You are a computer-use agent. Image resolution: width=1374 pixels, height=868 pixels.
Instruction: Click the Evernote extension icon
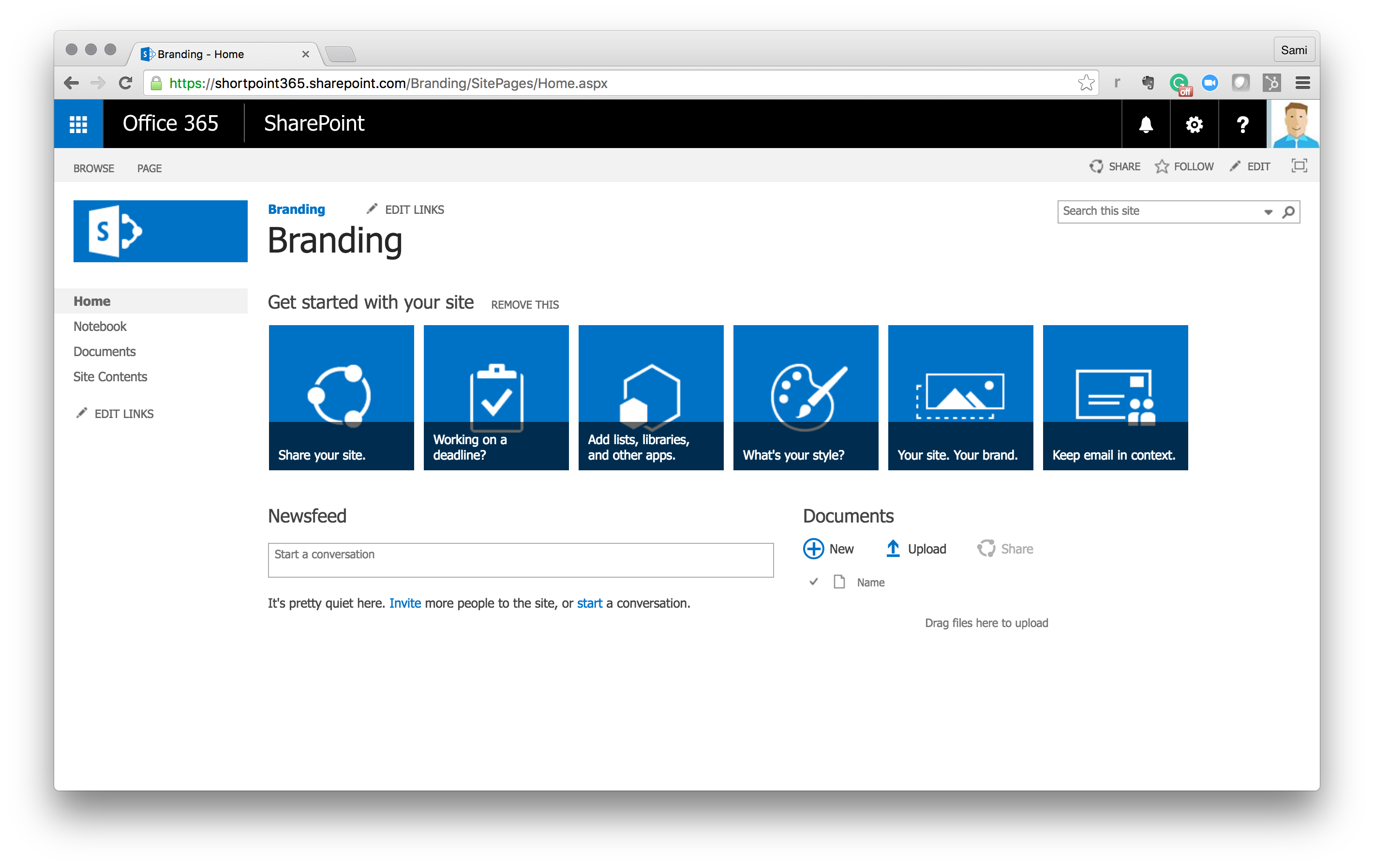click(x=1148, y=83)
